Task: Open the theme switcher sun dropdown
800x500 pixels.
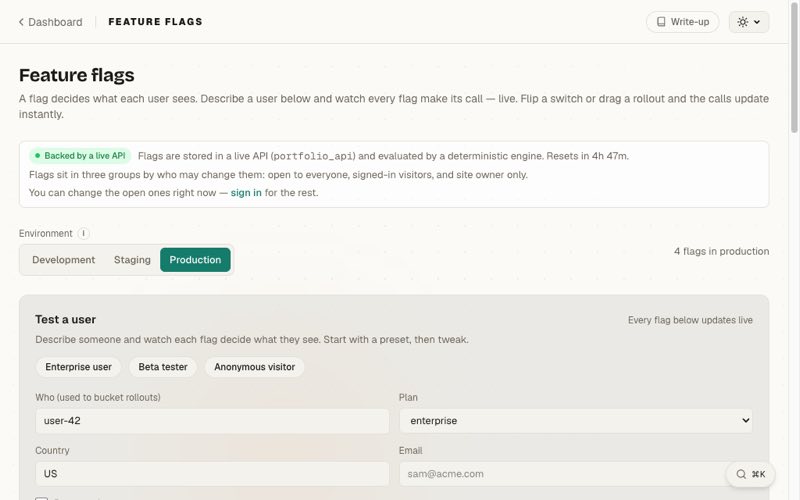Action: [x=748, y=22]
